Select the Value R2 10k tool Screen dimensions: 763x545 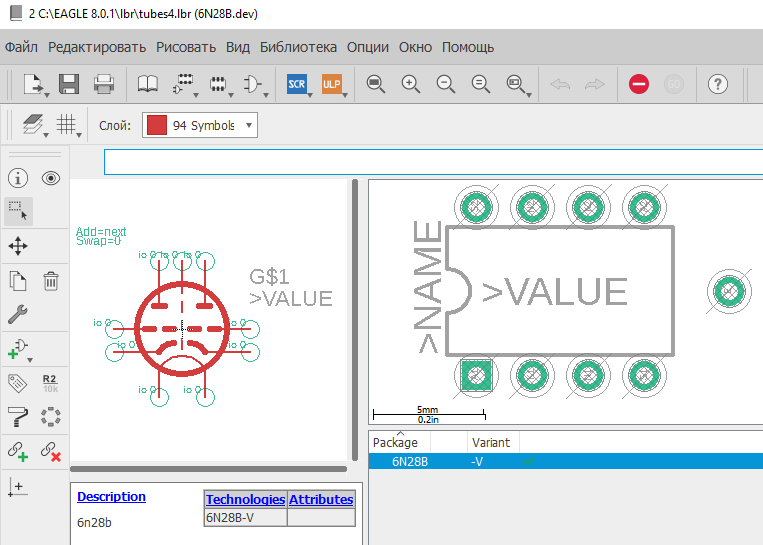pos(50,383)
